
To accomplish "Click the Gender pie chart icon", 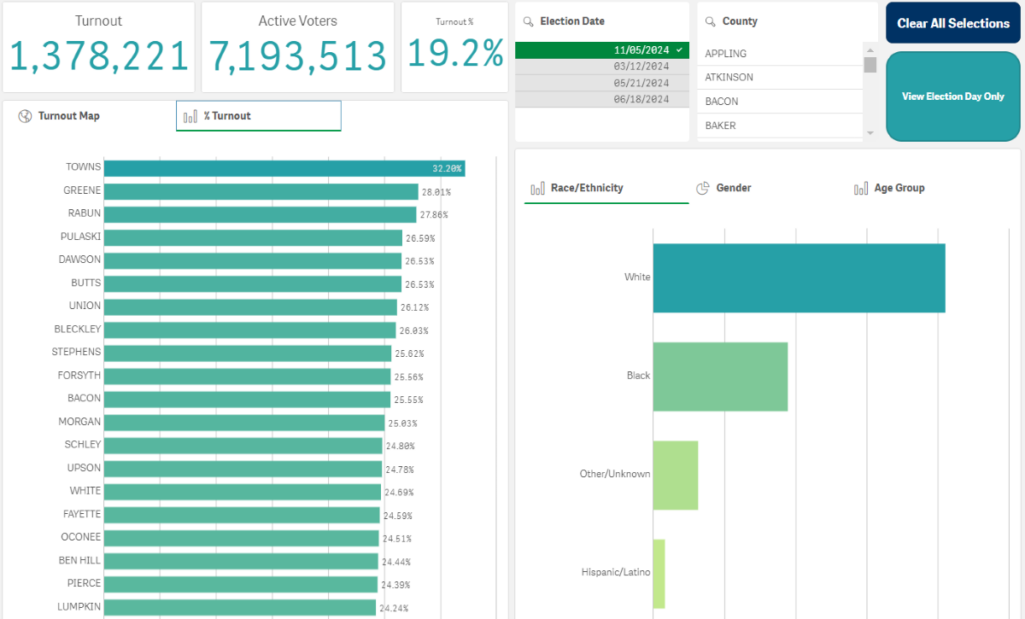I will pos(703,188).
